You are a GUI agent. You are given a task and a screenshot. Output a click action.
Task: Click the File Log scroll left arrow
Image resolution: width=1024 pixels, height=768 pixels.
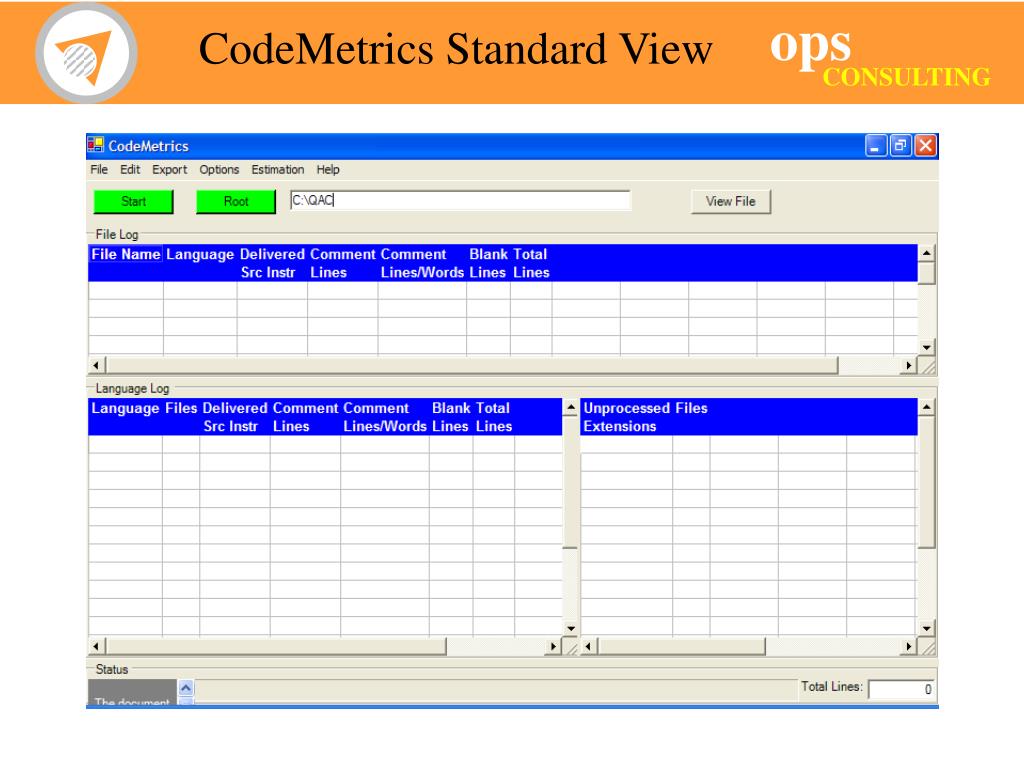[97, 365]
